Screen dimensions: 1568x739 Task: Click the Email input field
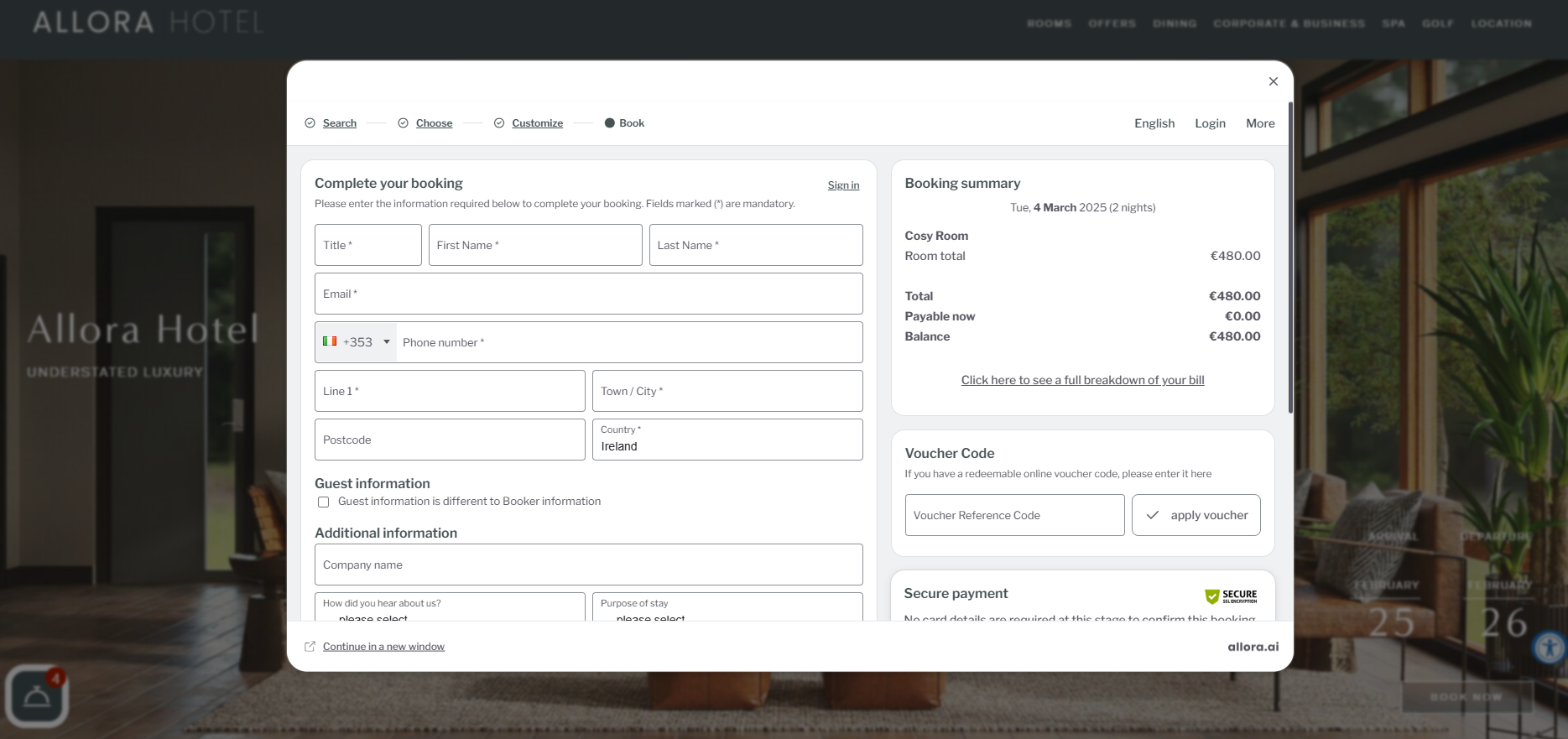pyautogui.click(x=589, y=294)
